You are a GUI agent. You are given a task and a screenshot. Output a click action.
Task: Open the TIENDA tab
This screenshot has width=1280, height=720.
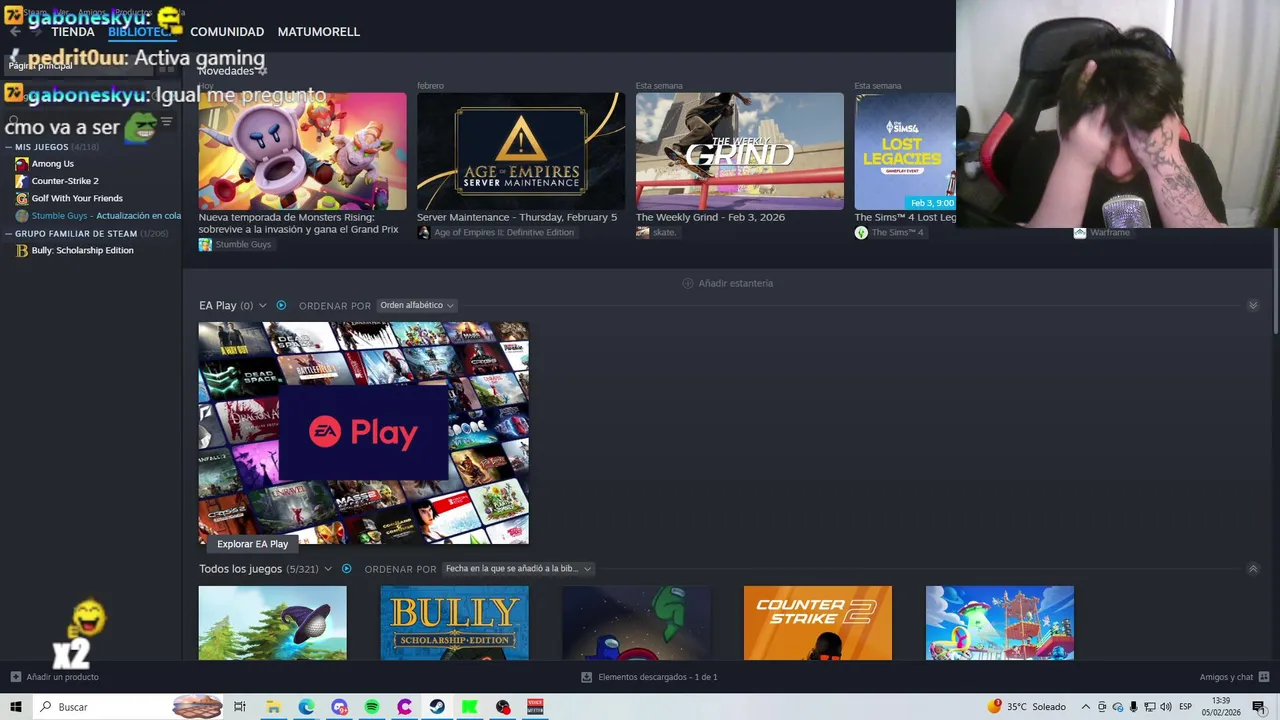coord(73,32)
